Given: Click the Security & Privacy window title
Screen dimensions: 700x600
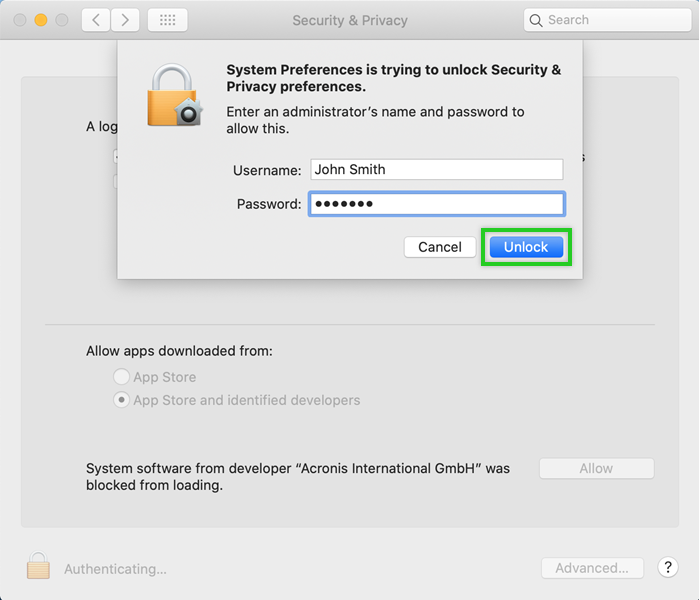Looking at the screenshot, I should tap(350, 20).
